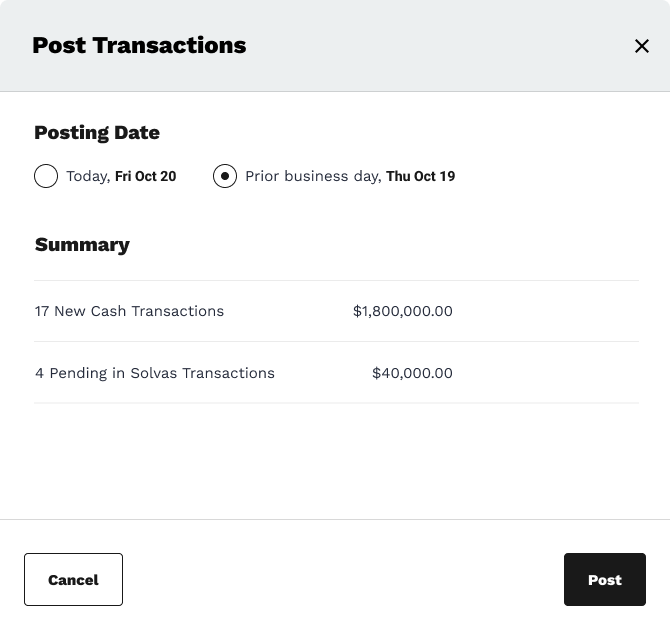
Task: Click the Post Transactions dialog title
Action: coord(139,45)
